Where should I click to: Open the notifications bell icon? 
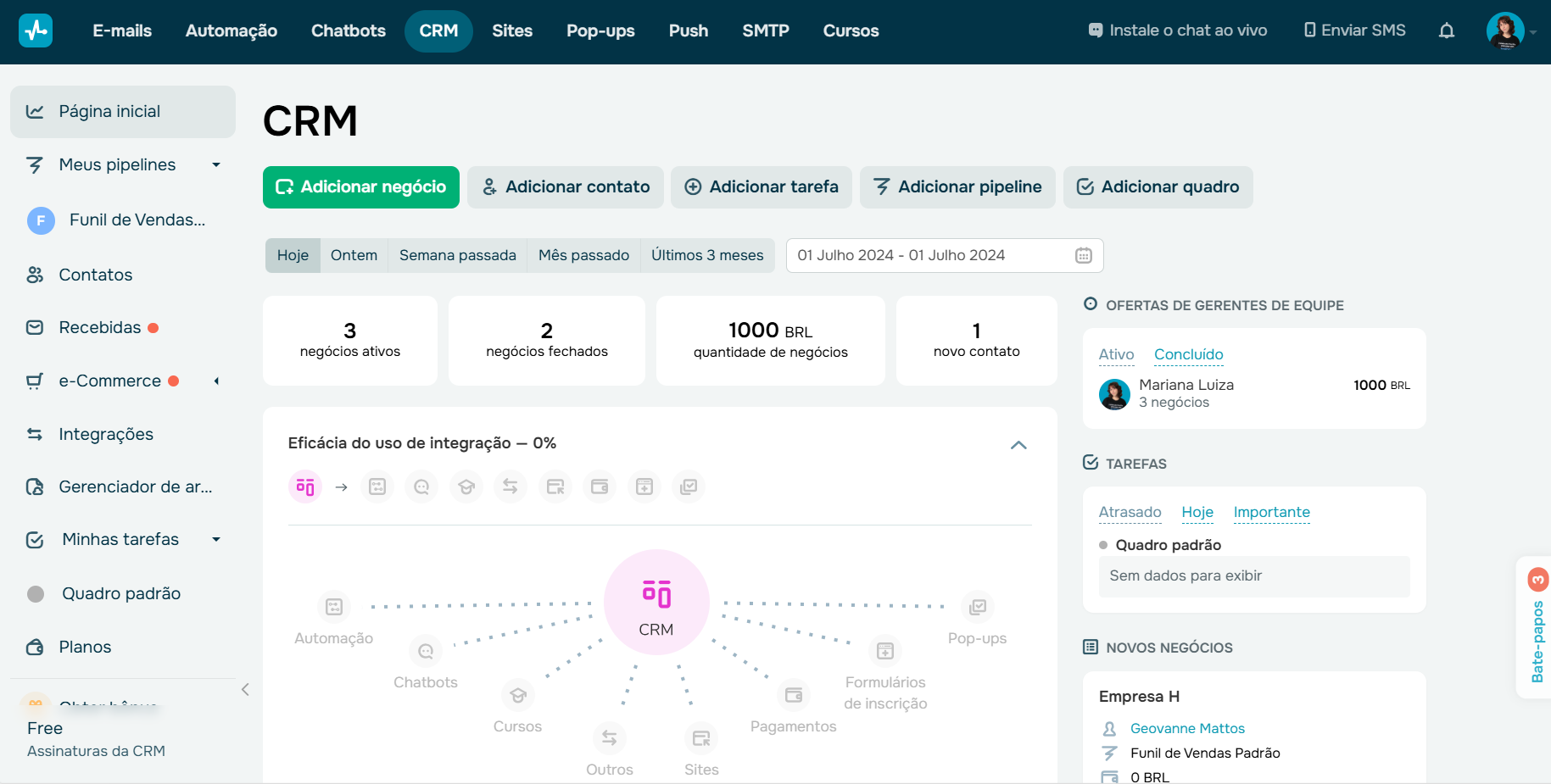pos(1448,31)
